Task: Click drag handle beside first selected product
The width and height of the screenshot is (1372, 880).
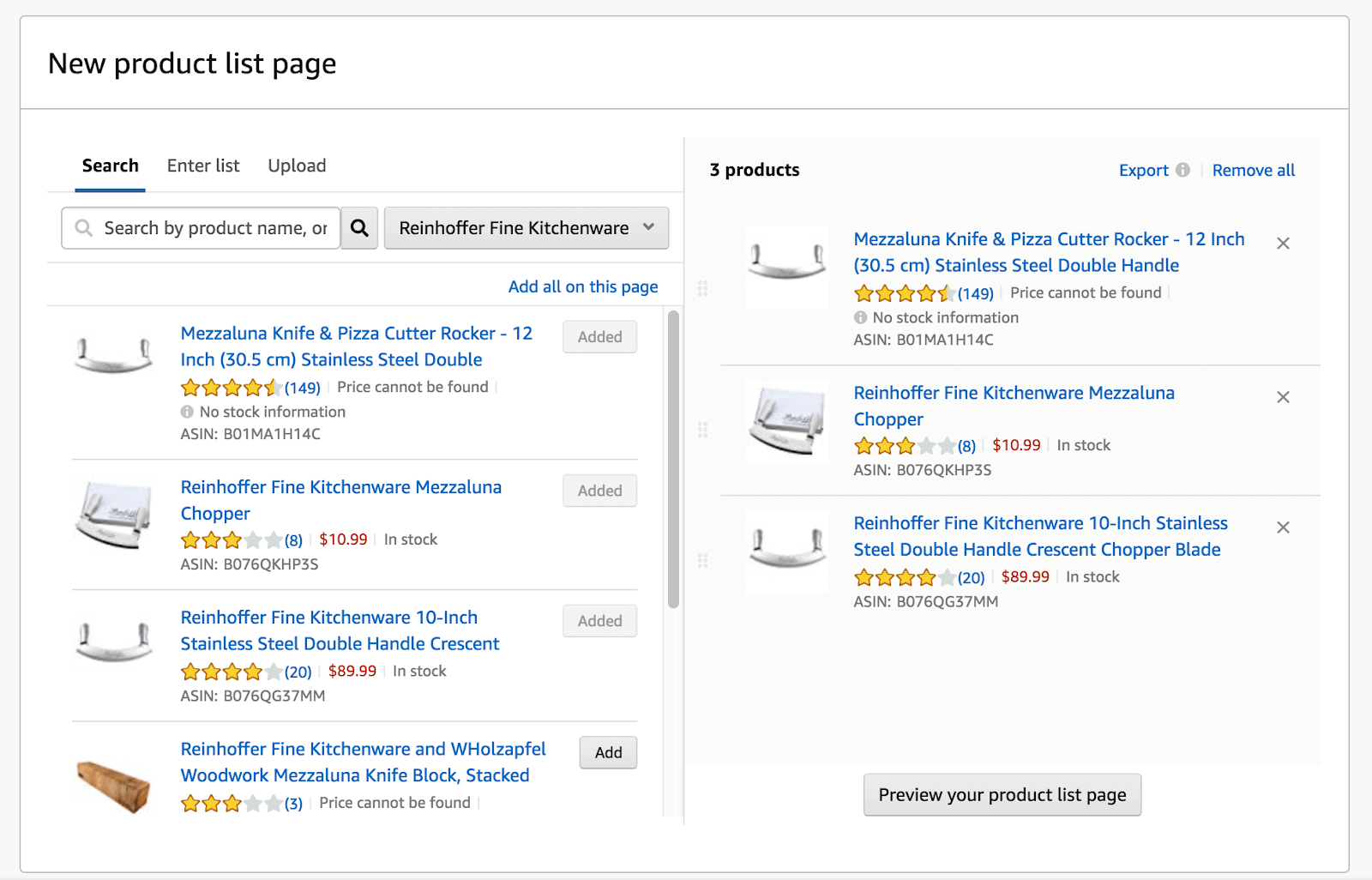Action: pos(702,288)
